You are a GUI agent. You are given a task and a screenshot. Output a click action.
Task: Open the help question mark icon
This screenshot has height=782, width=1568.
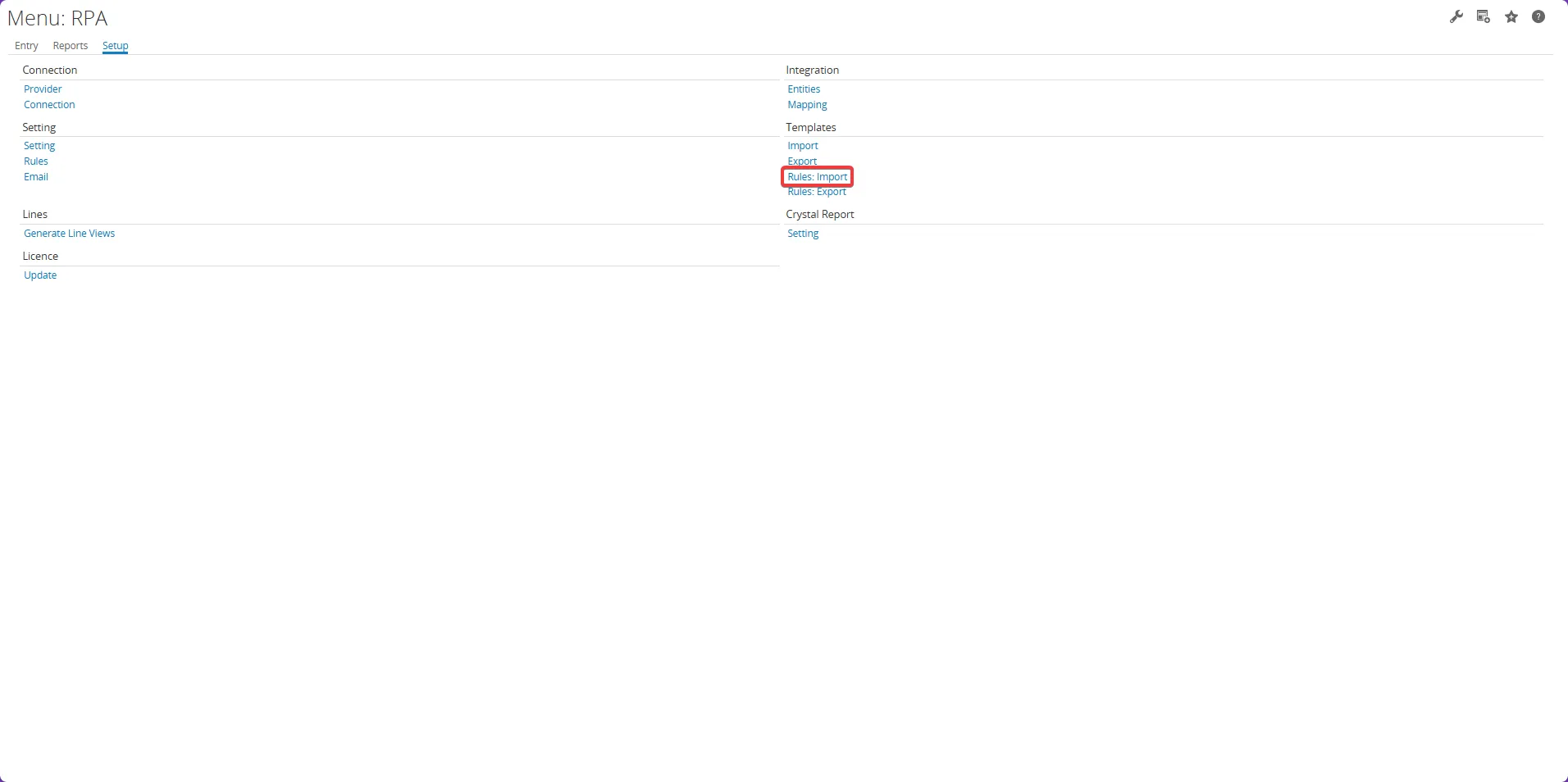pyautogui.click(x=1539, y=16)
